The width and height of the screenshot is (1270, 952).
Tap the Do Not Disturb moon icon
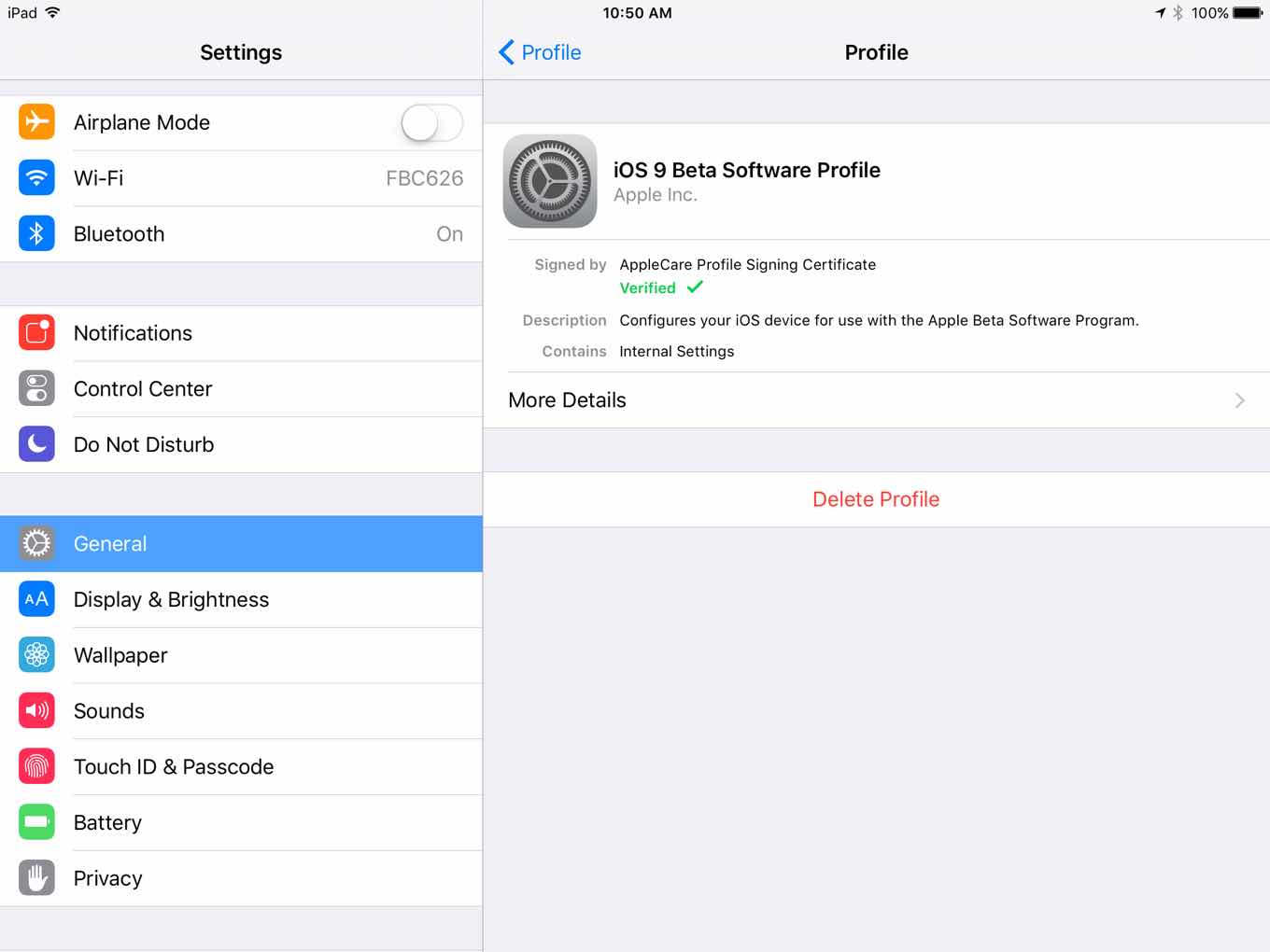tap(36, 444)
